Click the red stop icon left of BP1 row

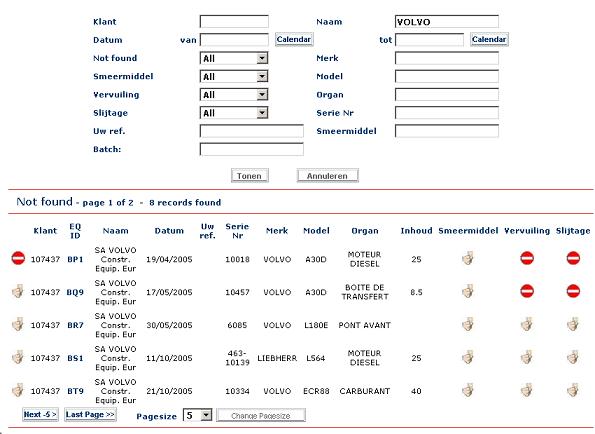click(18, 258)
